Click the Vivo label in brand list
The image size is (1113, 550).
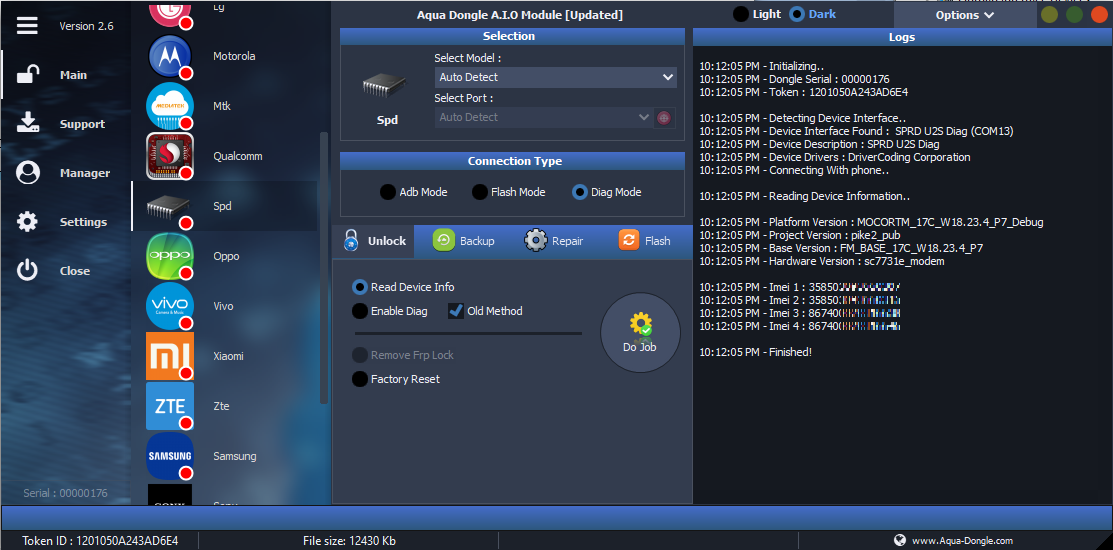tap(224, 307)
